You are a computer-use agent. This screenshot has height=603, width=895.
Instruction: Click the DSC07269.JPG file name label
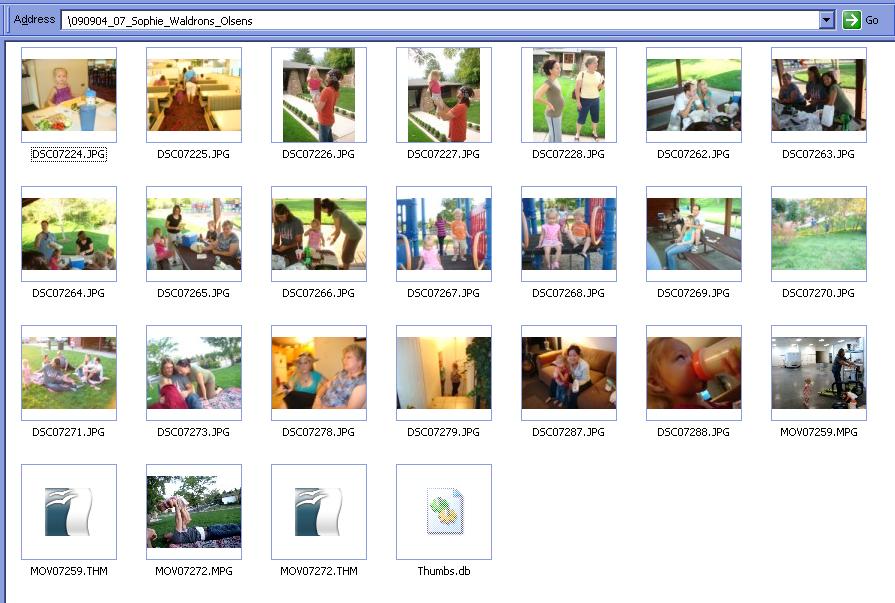[x=694, y=293]
